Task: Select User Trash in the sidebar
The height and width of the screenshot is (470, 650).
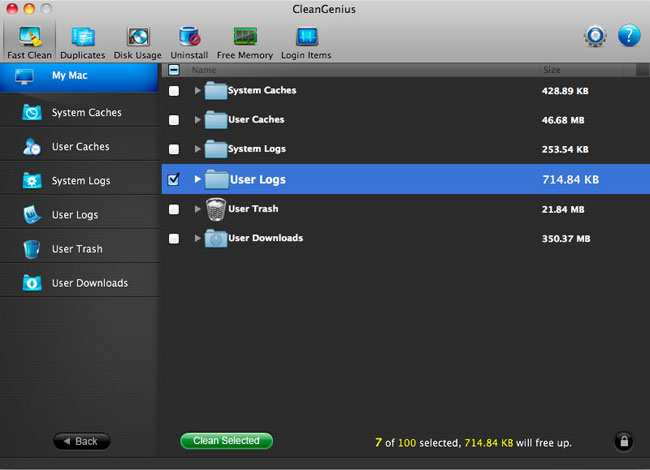Action: [x=79, y=249]
